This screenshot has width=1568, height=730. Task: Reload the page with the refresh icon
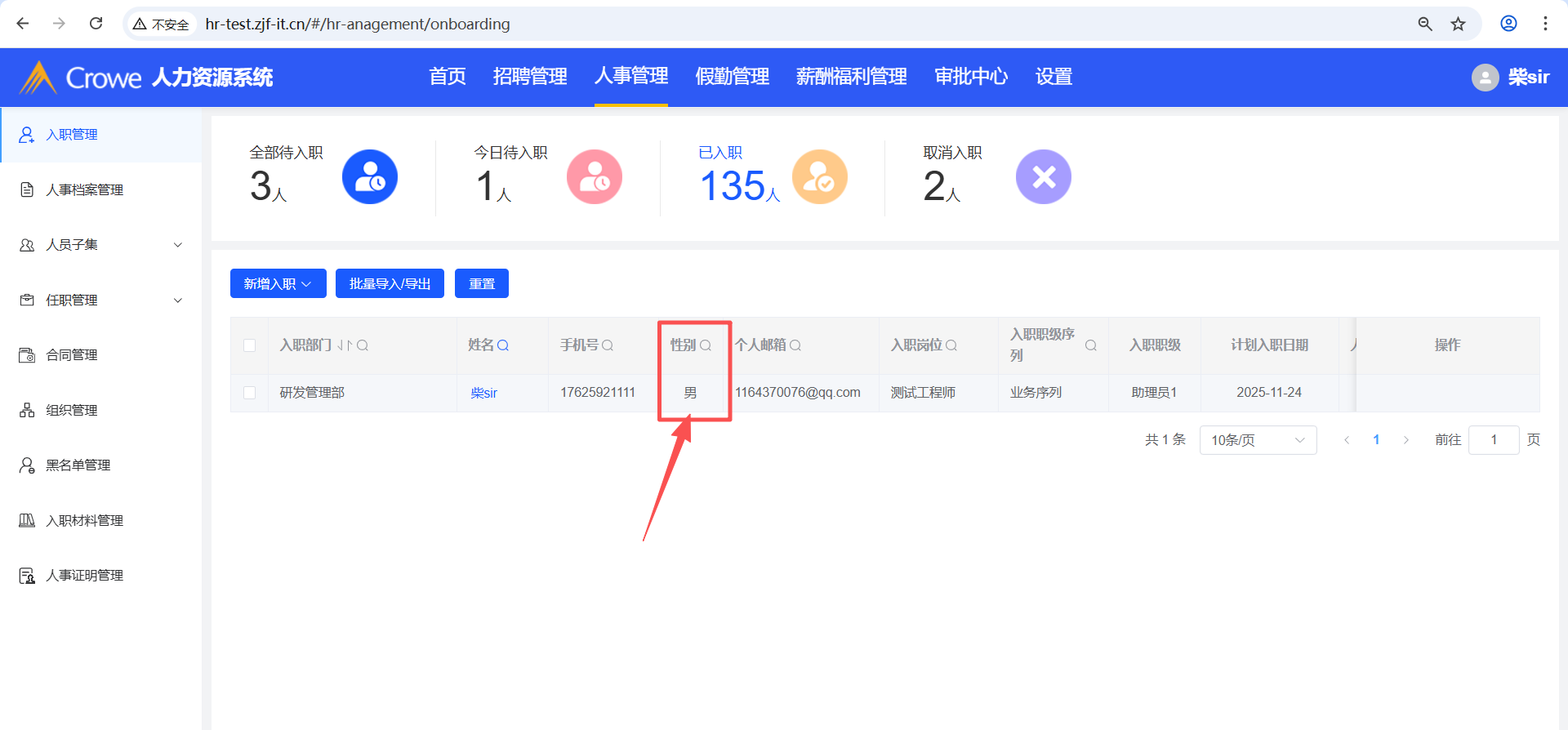[96, 24]
